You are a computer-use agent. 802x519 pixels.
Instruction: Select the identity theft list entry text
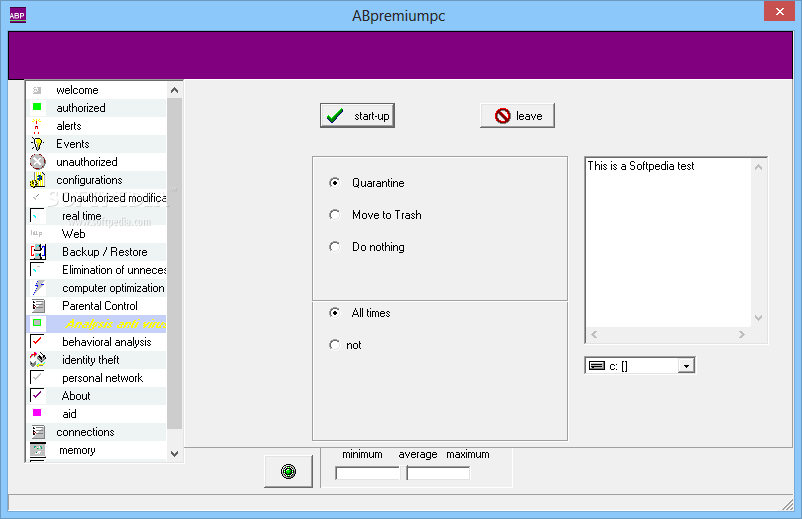(x=91, y=360)
